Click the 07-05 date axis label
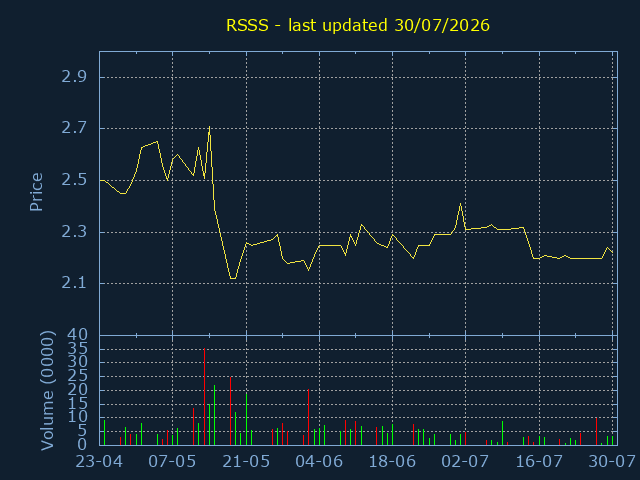640x480 pixels. coord(172,462)
